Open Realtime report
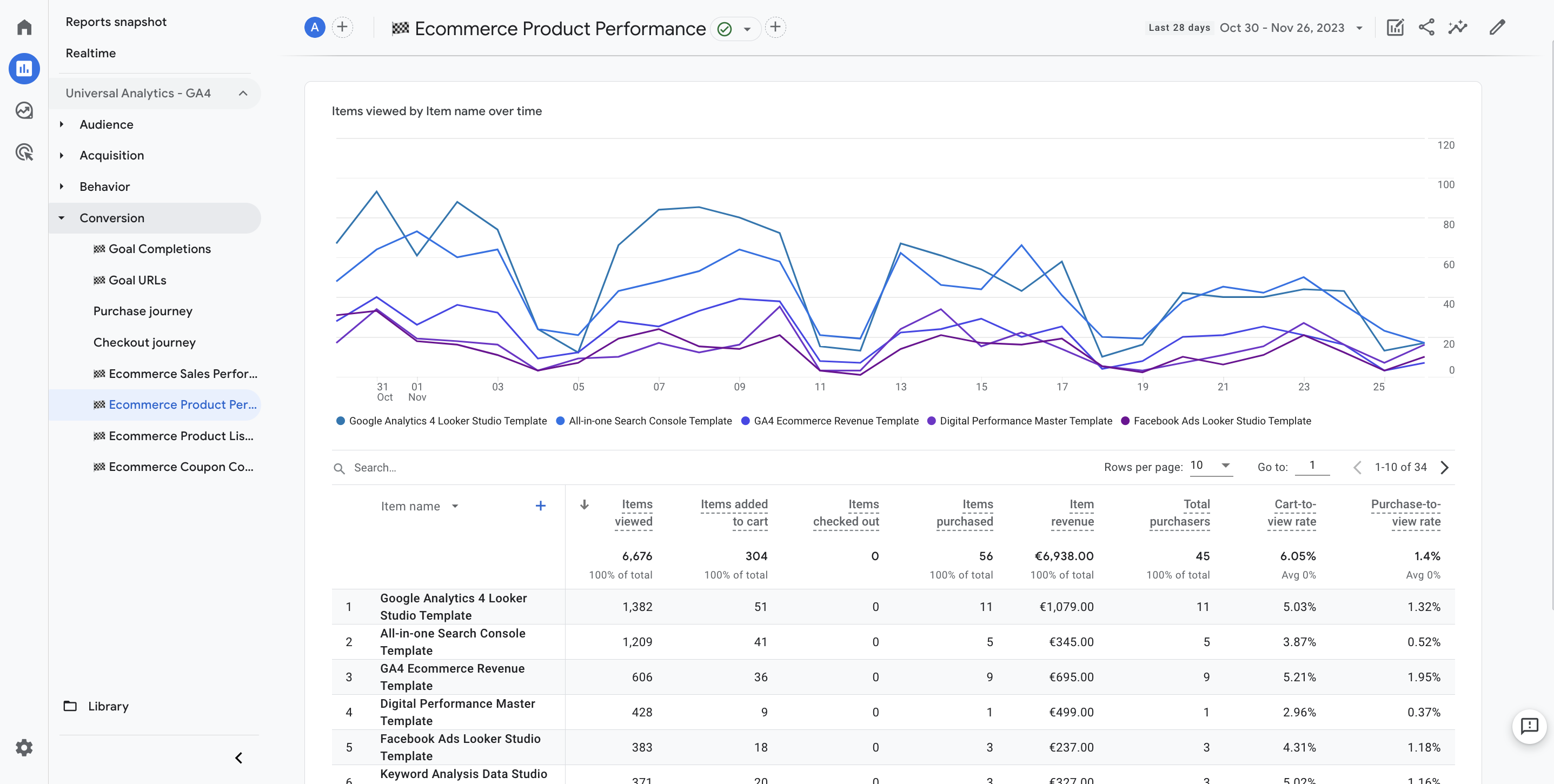1554x784 pixels. click(x=90, y=53)
